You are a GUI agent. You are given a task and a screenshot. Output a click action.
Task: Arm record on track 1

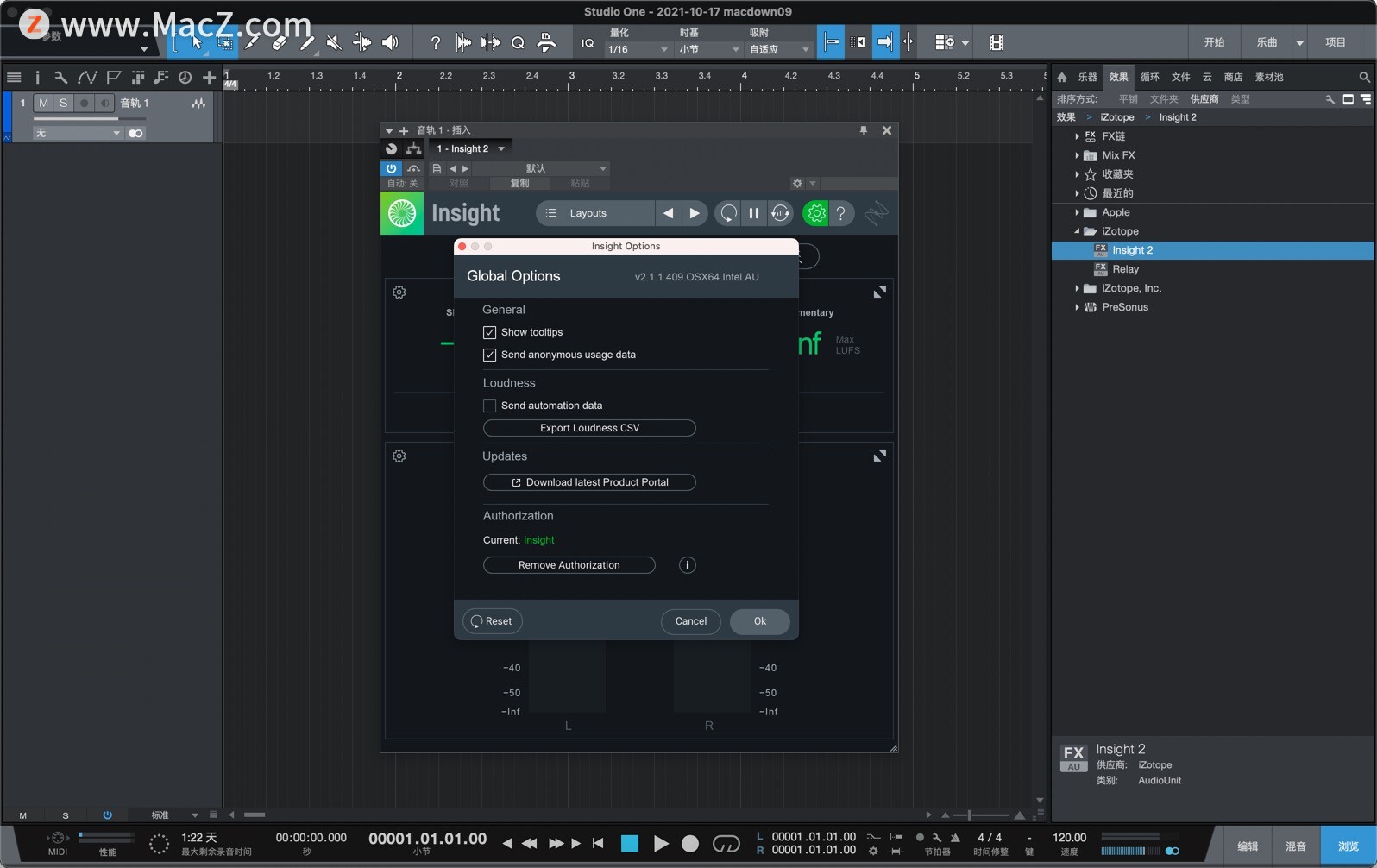[84, 103]
